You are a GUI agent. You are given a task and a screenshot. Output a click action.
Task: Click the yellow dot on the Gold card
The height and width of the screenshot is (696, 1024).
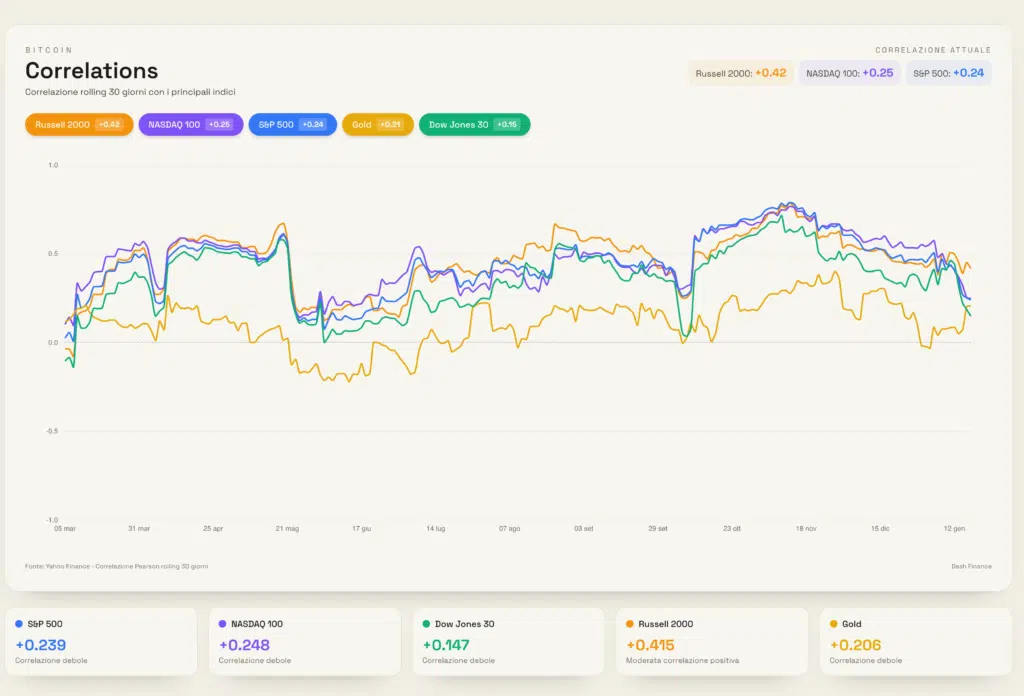(x=833, y=624)
